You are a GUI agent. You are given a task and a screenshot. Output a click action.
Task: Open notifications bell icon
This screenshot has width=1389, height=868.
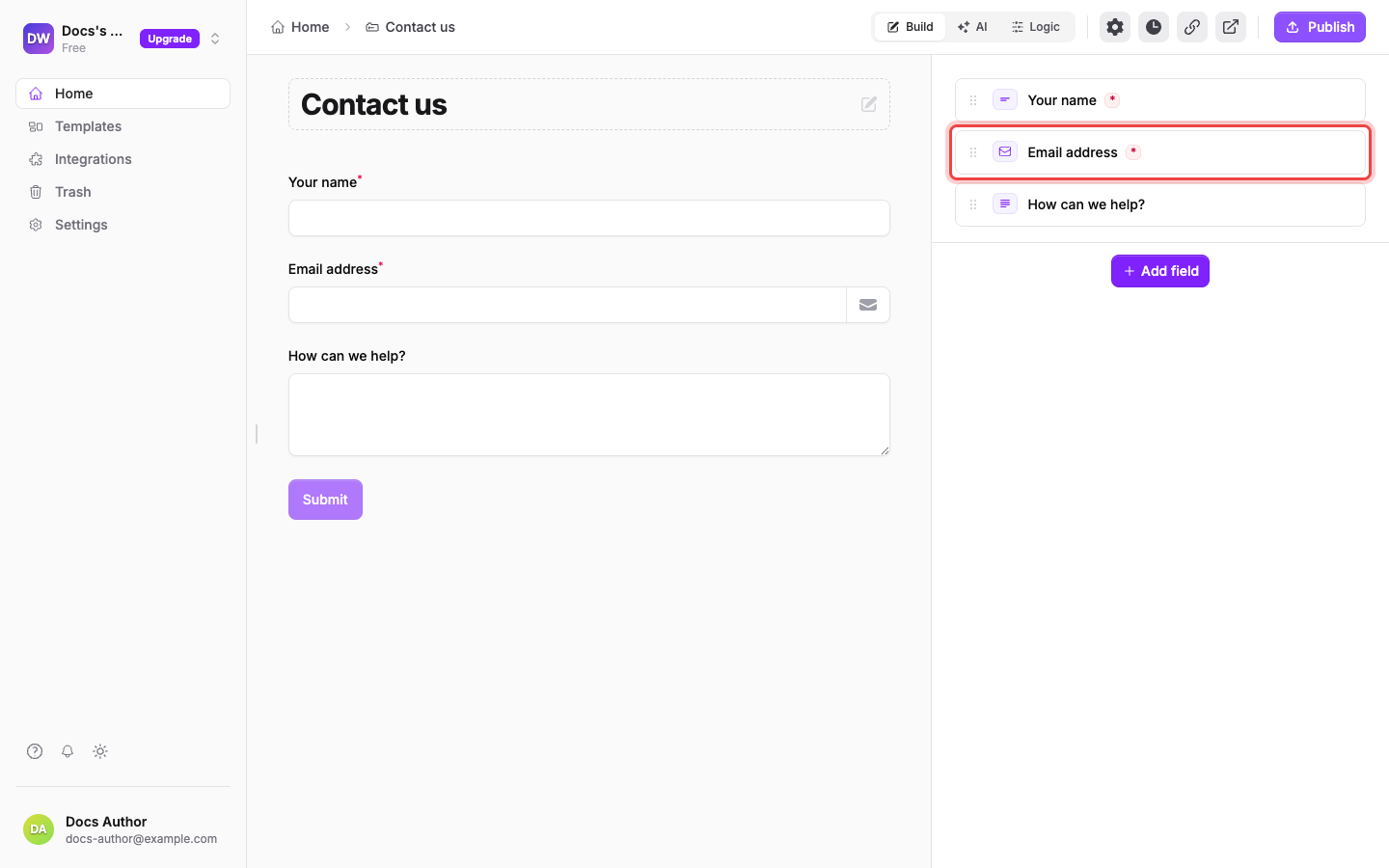(x=68, y=751)
